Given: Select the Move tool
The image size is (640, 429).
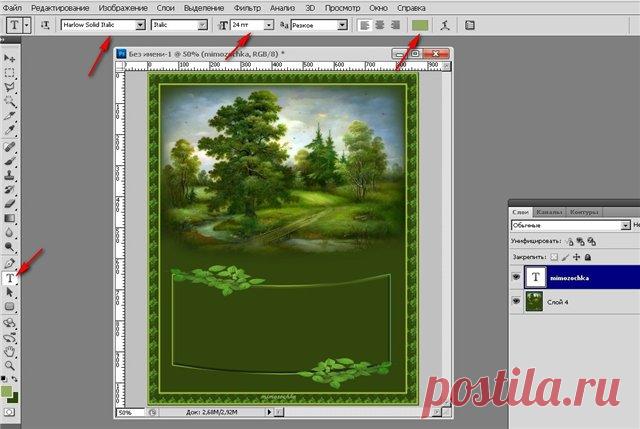Looking at the screenshot, I should click(9, 58).
